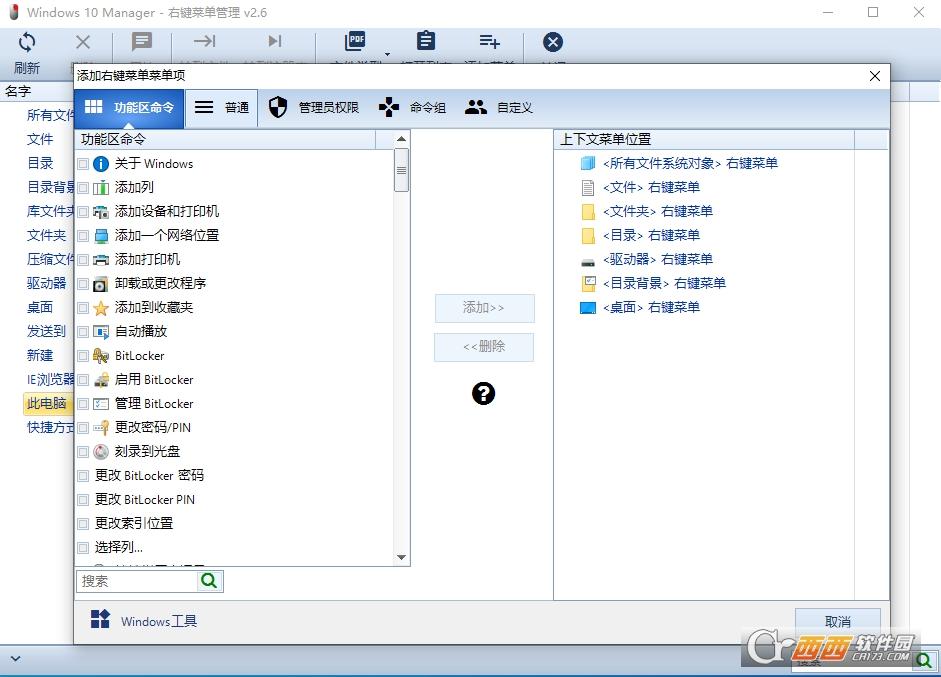The width and height of the screenshot is (941, 677).
Task: Click the key icon beside 更改密码/PIN
Action: click(101, 428)
